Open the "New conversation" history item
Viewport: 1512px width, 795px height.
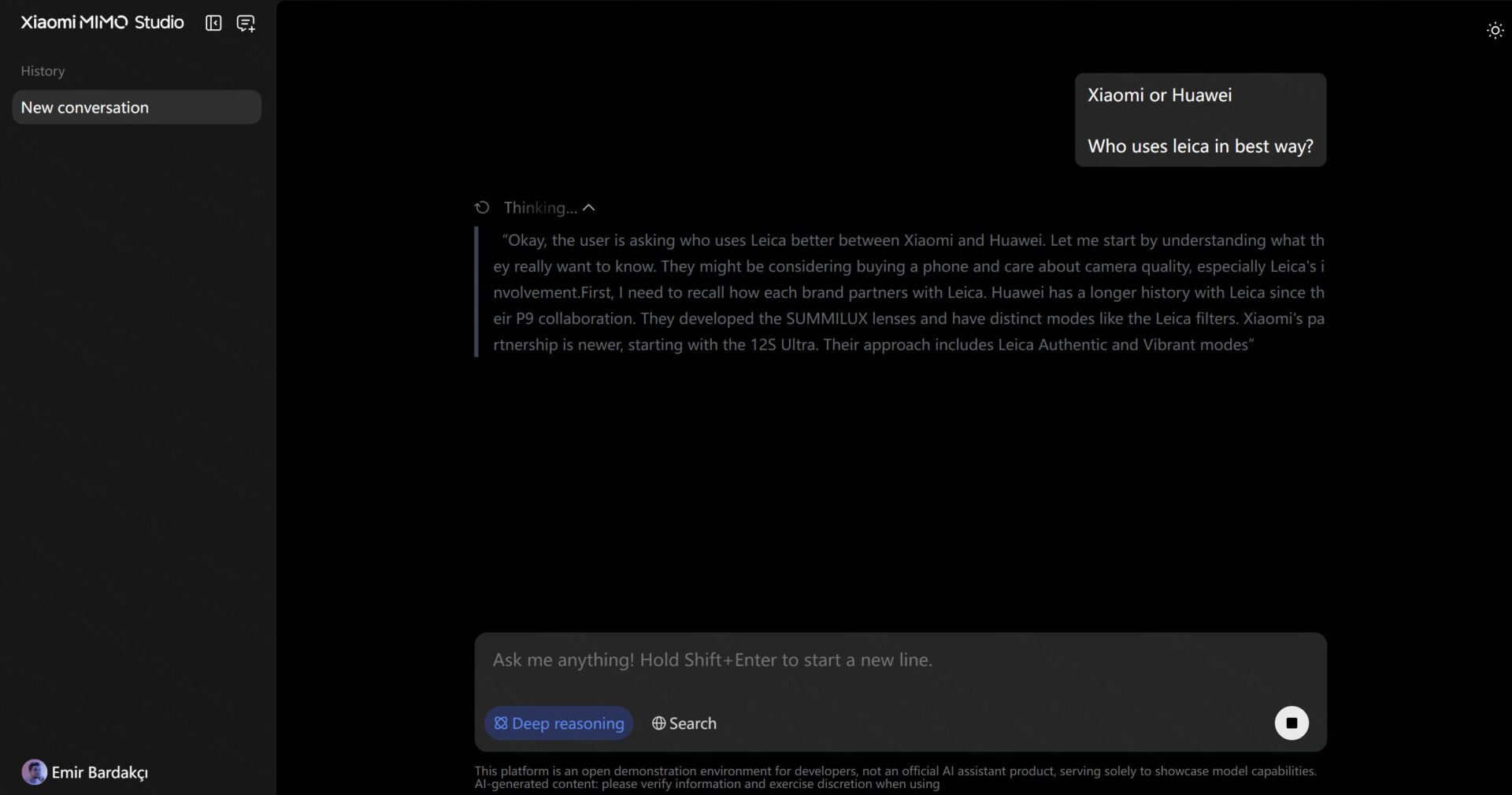[136, 108]
